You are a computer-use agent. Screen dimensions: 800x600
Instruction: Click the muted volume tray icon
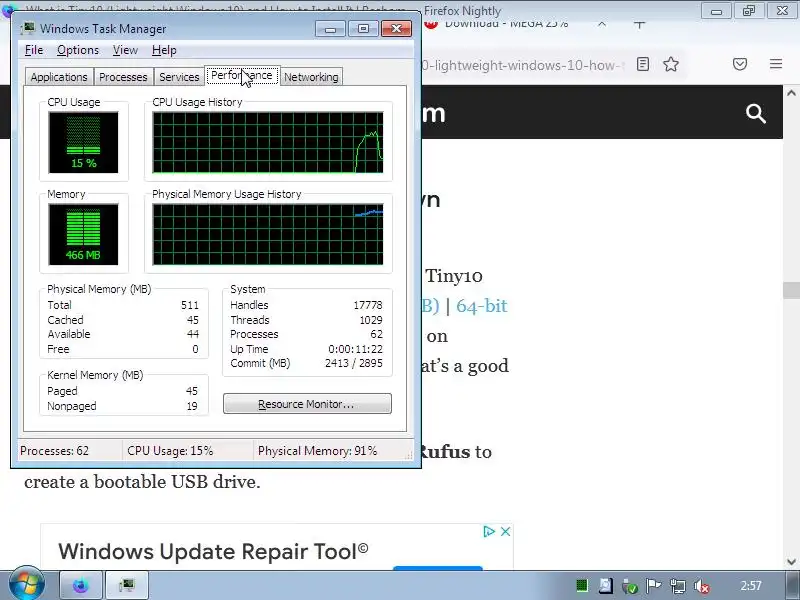click(x=702, y=586)
